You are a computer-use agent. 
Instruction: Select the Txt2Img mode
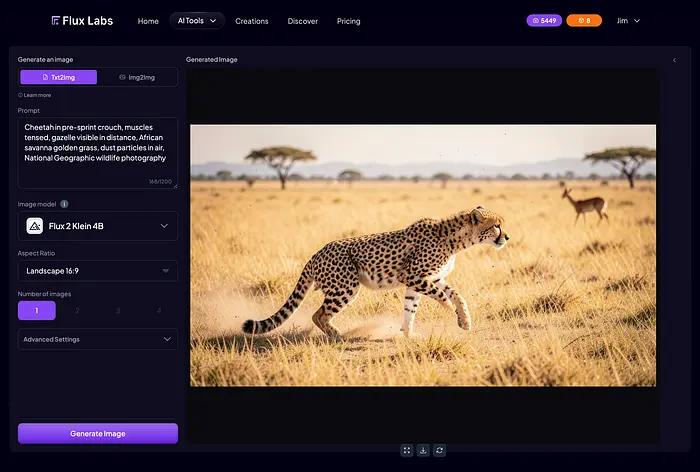58,77
